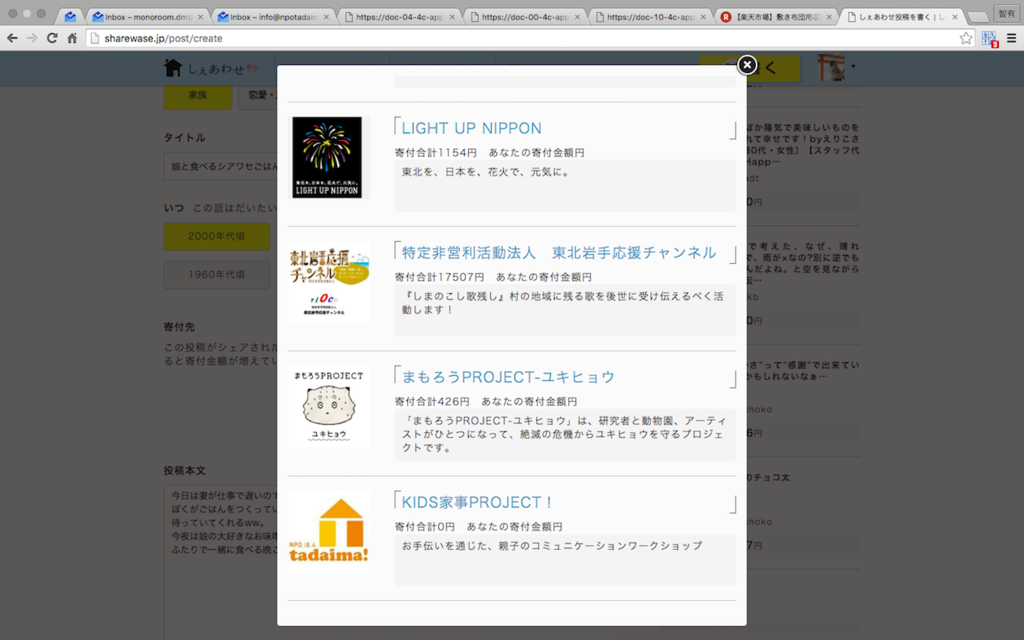Bookmark the page with the star icon
Viewport: 1024px width, 640px height.
[x=966, y=39]
